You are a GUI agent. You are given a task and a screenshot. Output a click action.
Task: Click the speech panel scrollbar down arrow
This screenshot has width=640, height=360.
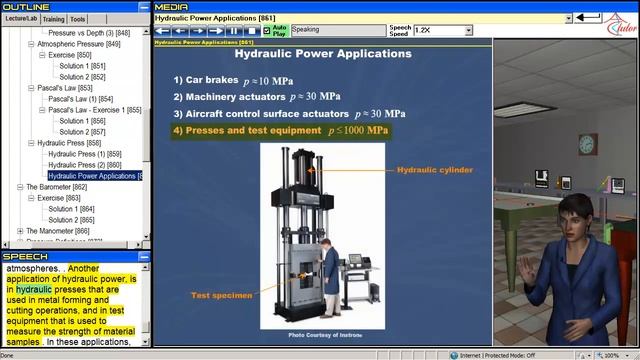coord(146,342)
